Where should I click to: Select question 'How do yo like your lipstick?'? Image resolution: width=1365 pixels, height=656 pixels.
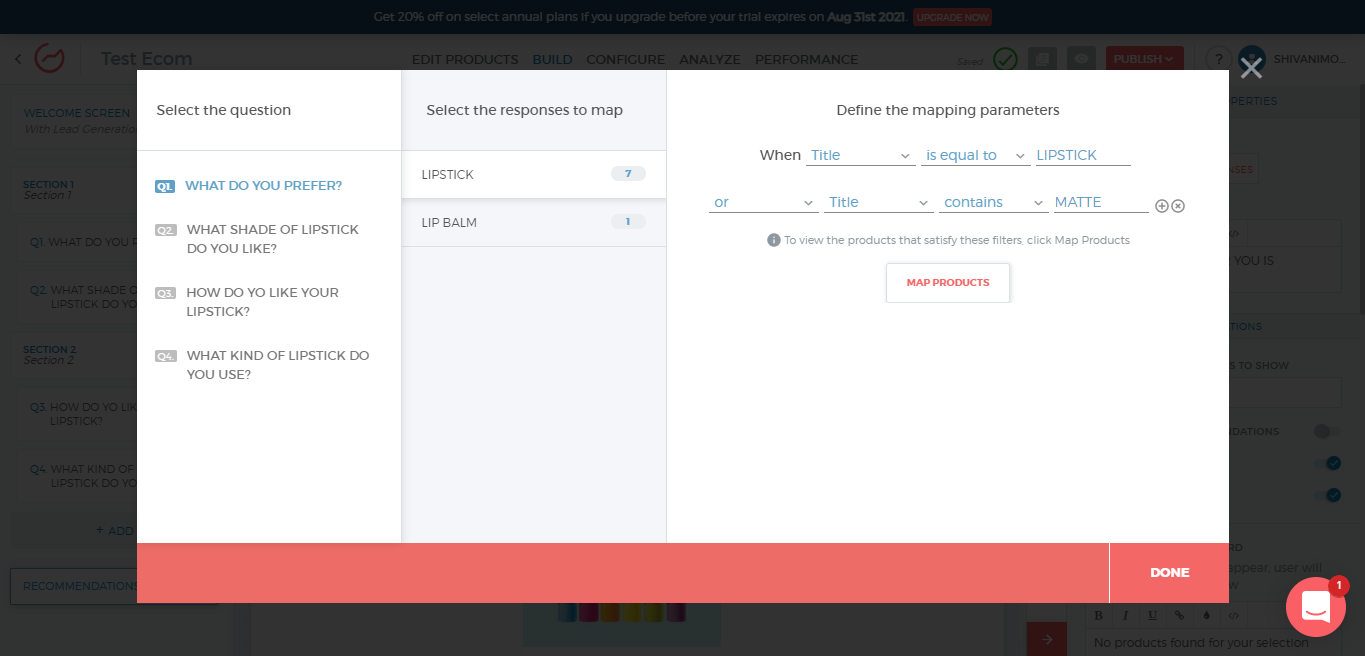coord(262,302)
